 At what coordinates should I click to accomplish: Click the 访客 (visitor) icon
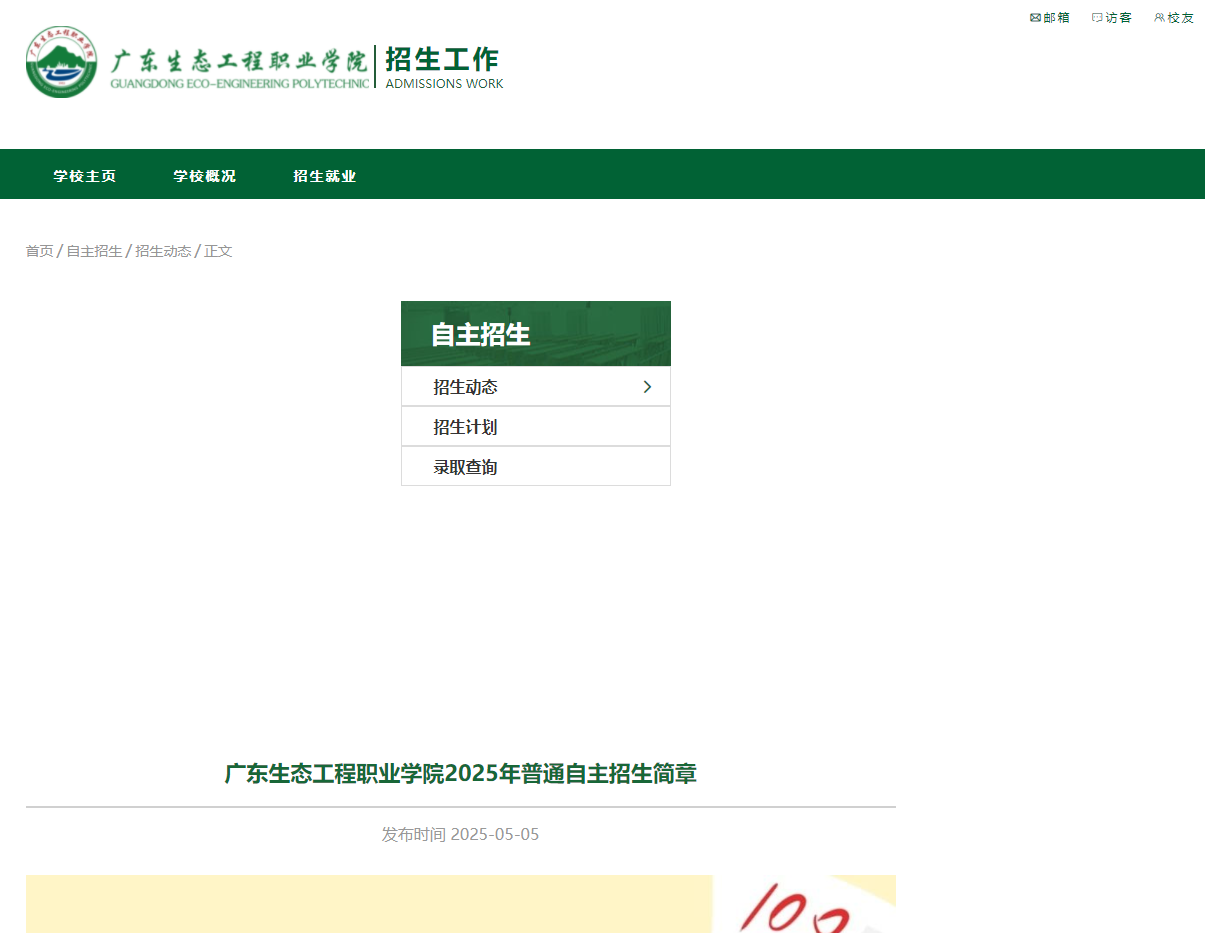coord(1111,17)
